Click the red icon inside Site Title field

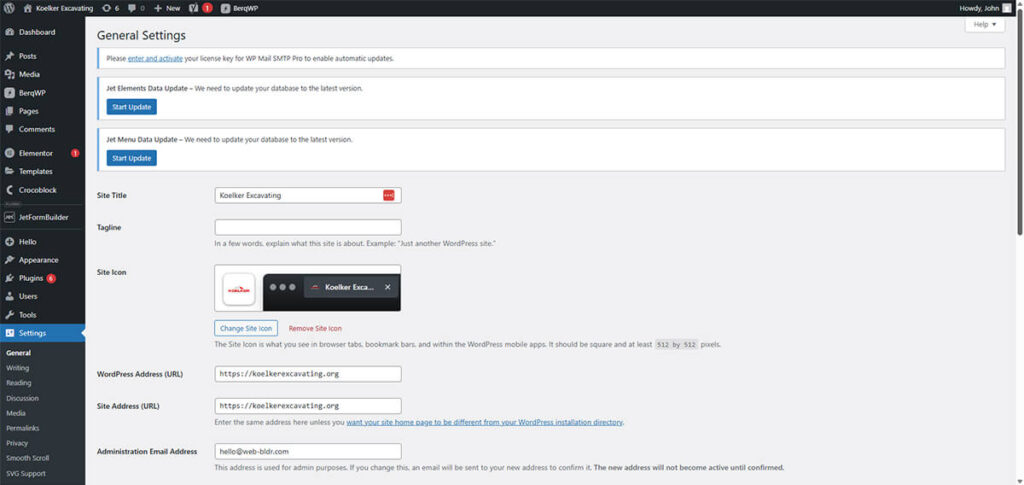389,195
